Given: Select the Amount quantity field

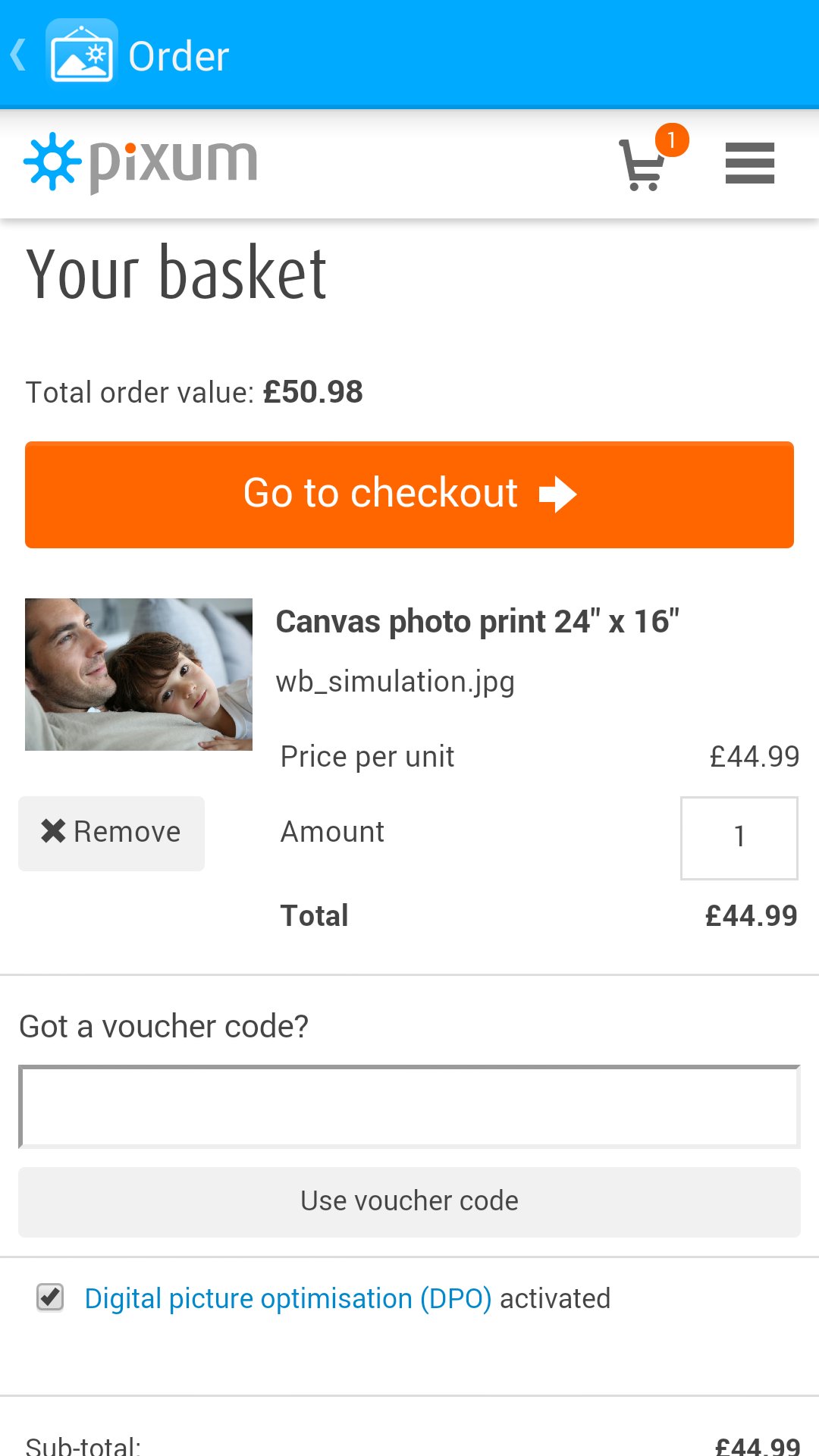Looking at the screenshot, I should pos(739,837).
